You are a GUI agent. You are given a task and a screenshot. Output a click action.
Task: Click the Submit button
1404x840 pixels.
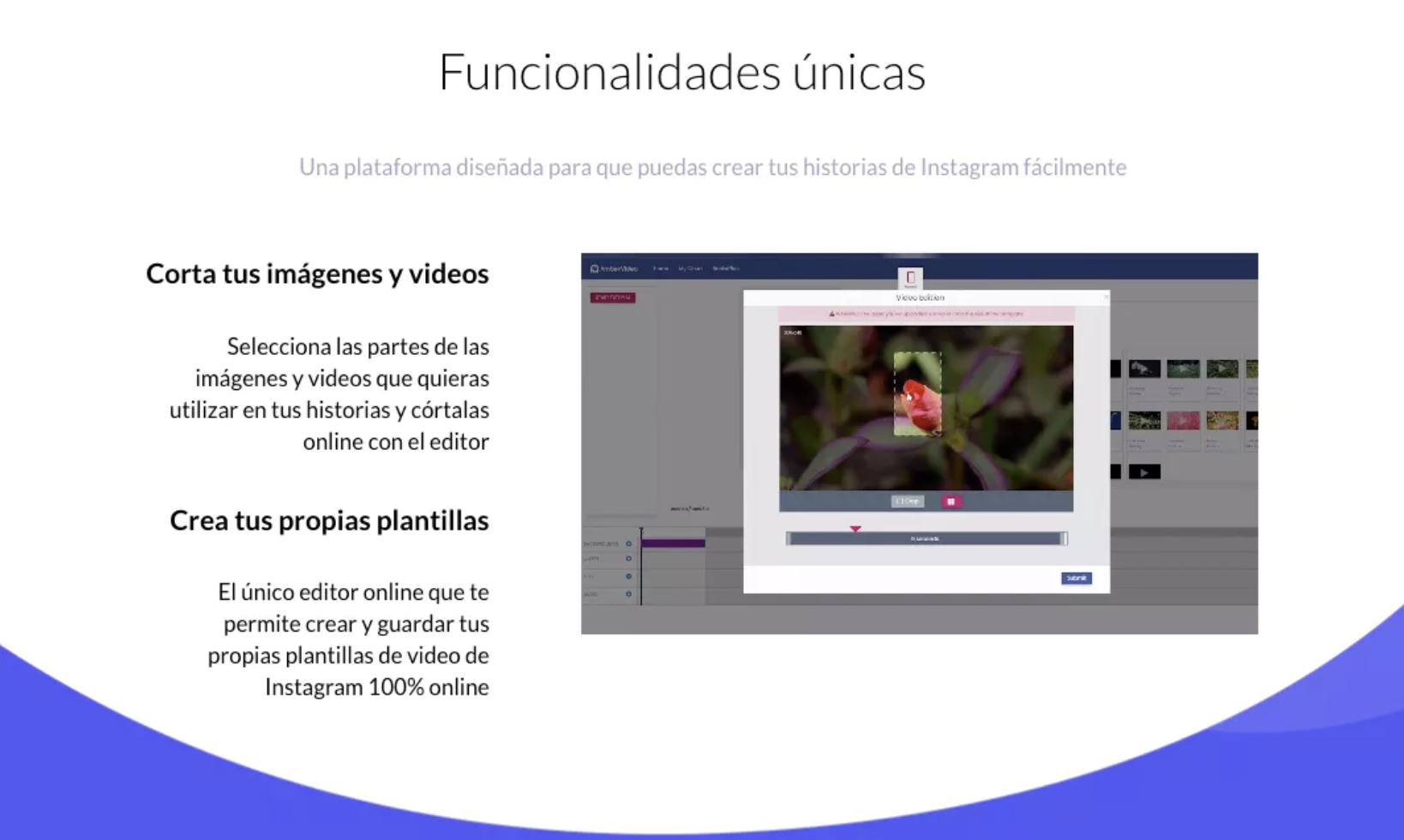click(x=1077, y=579)
